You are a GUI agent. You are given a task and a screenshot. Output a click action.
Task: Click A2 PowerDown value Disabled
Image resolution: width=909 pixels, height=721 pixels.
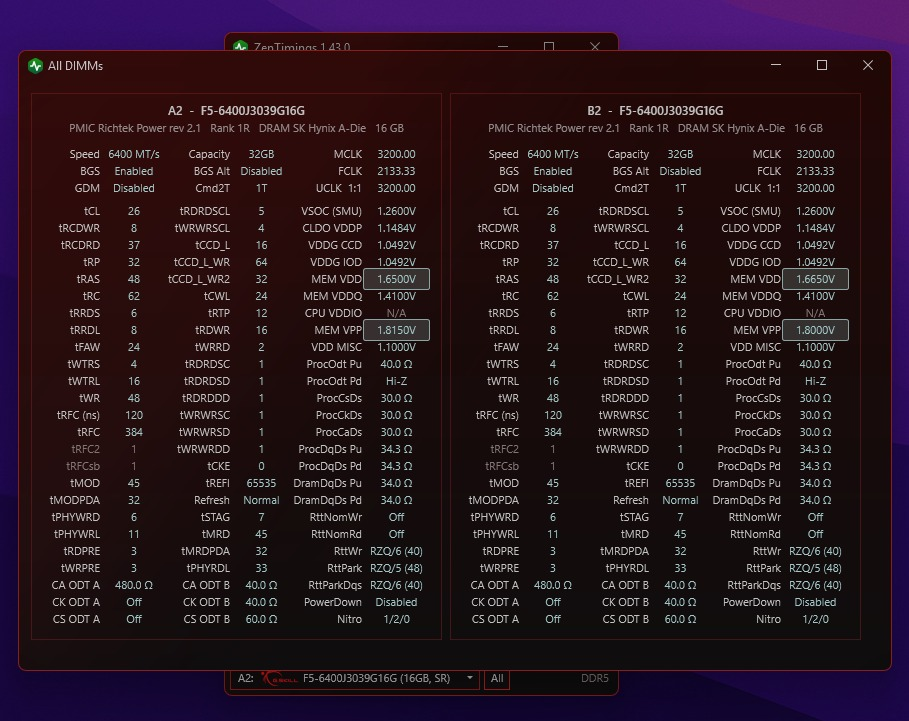[x=396, y=602]
